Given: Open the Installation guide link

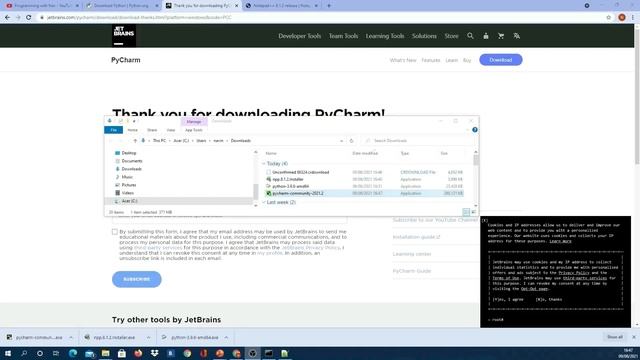Looking at the screenshot, I should pos(416,237).
